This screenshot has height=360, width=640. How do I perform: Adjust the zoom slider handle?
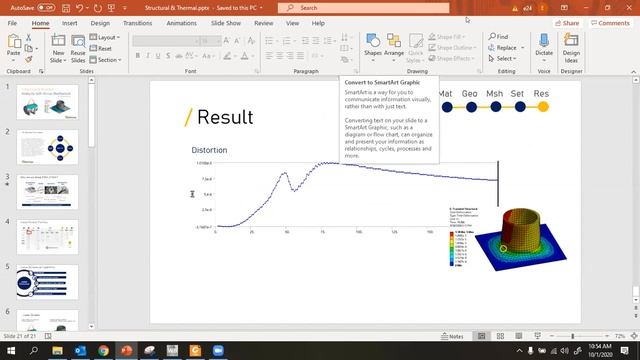click(x=573, y=336)
